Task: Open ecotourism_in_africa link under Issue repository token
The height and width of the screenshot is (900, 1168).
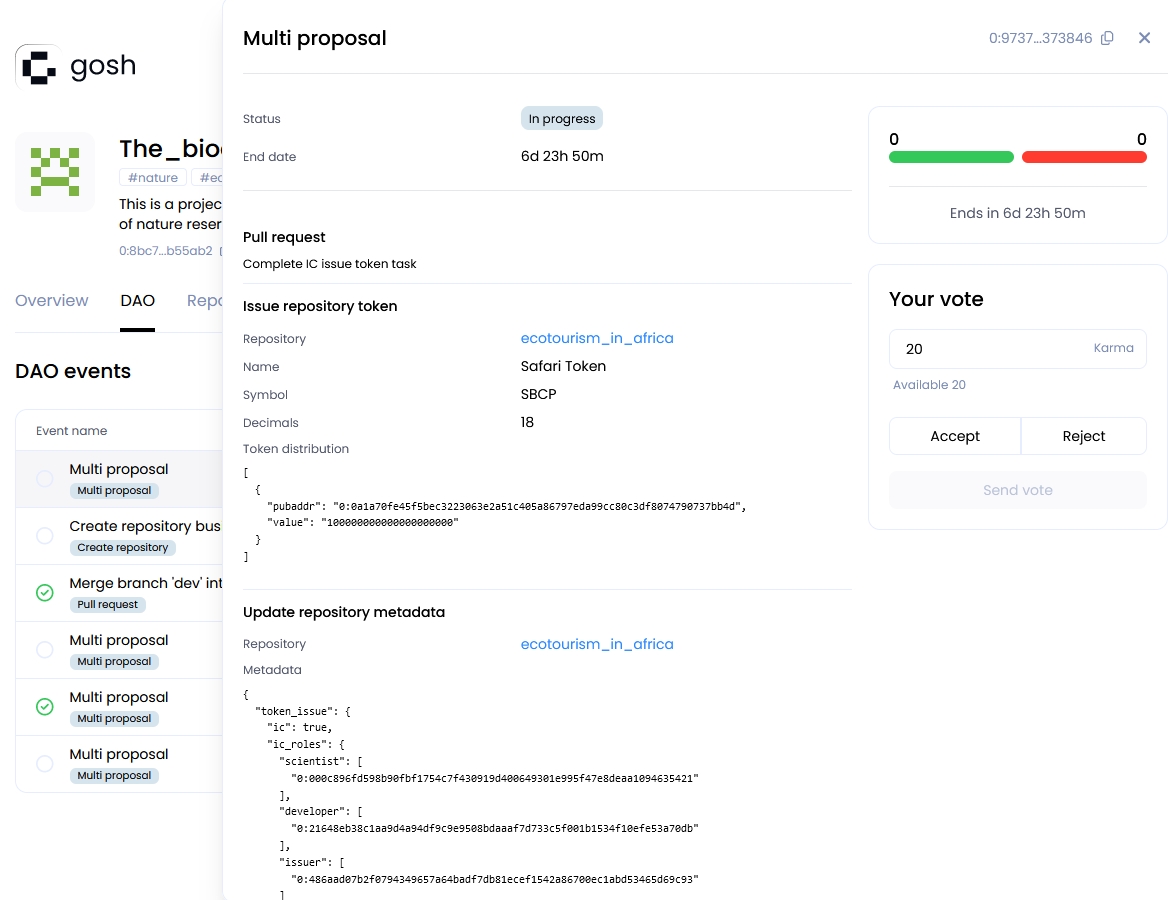Action: [x=597, y=338]
